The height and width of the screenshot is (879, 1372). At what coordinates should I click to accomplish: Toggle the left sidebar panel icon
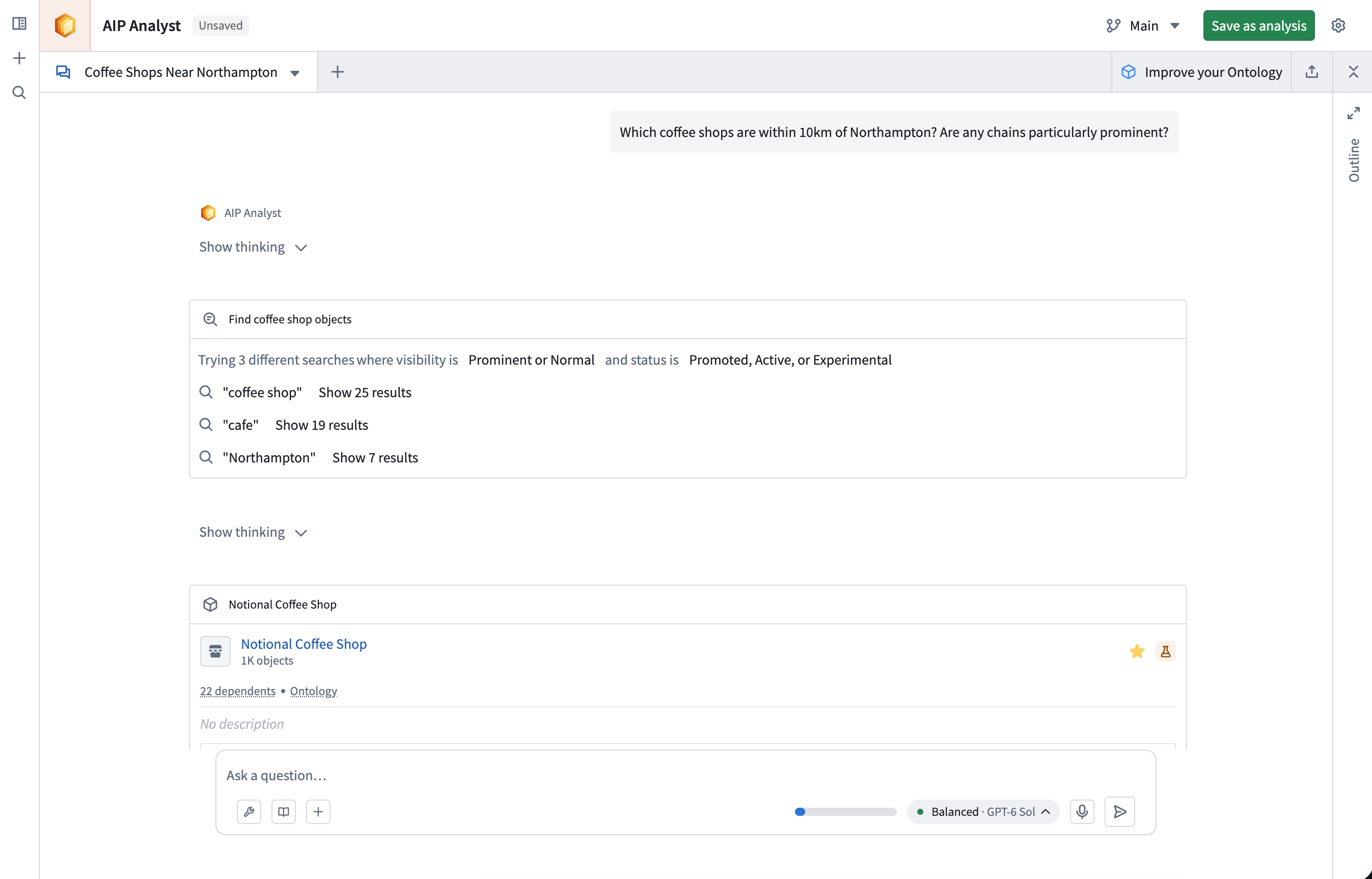pos(19,23)
